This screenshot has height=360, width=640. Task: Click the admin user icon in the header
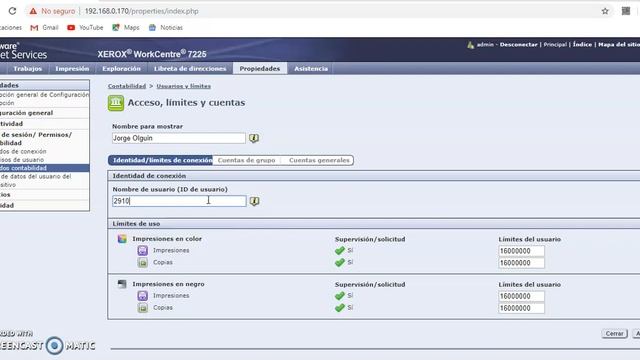(x=471, y=44)
